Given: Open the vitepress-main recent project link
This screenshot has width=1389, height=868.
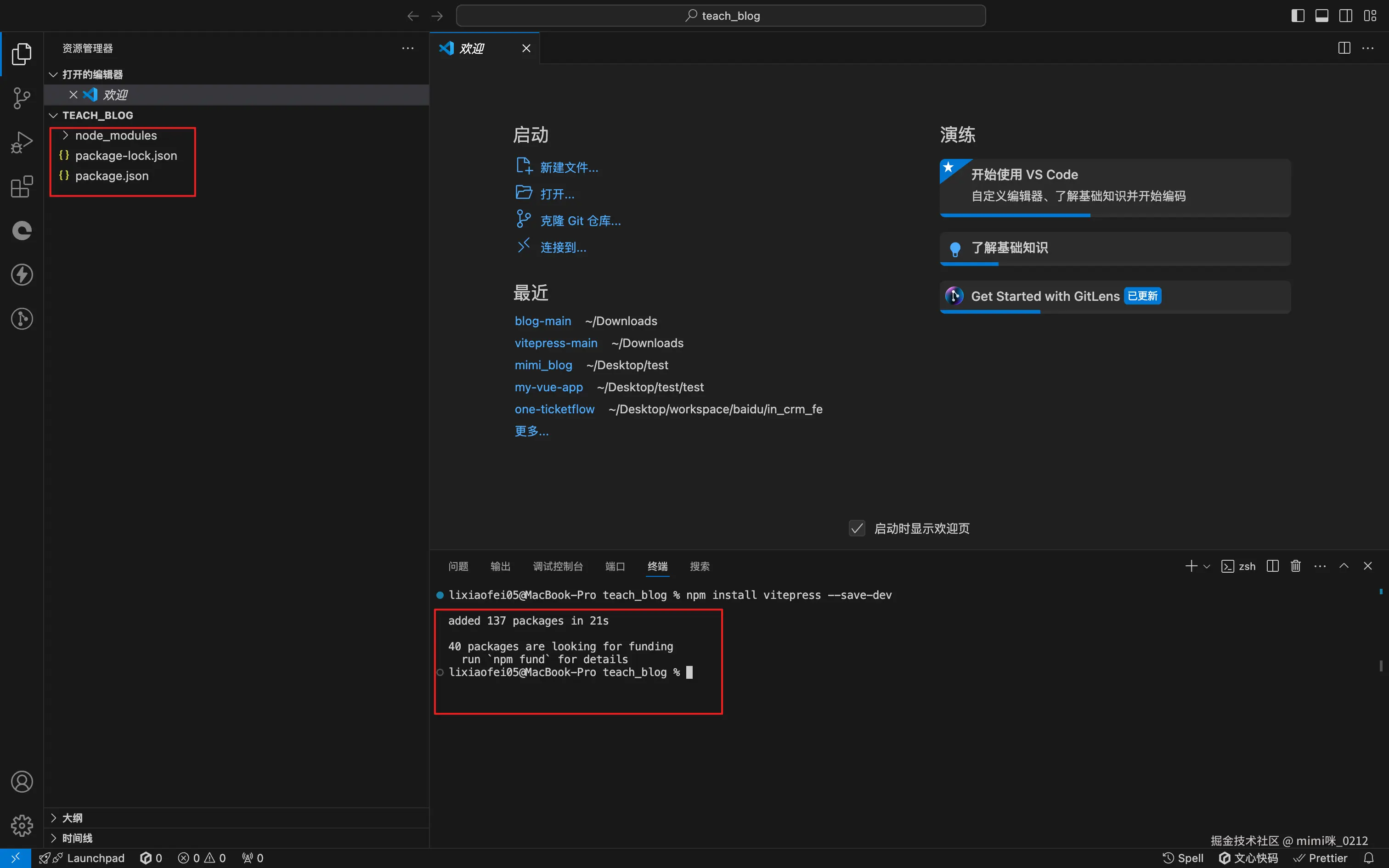Looking at the screenshot, I should coord(556,344).
